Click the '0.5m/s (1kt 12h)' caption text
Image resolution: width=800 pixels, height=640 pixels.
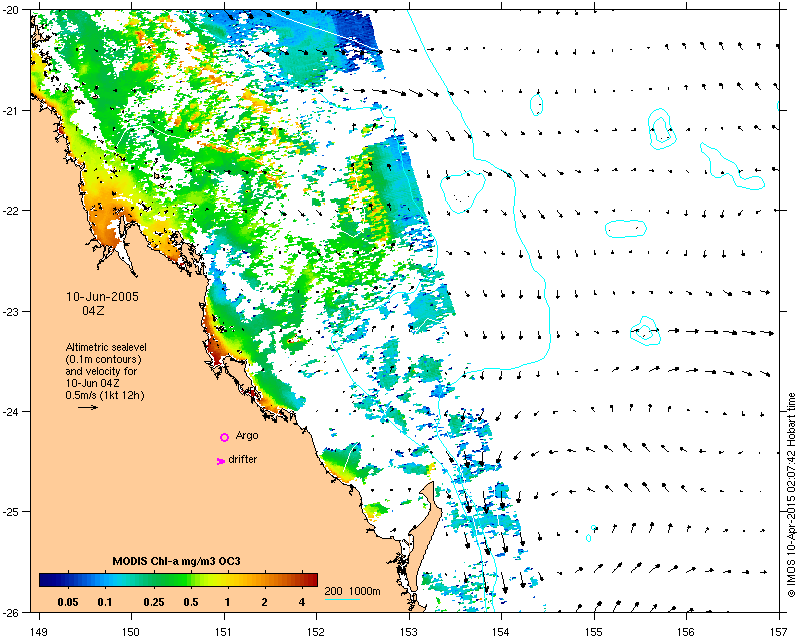click(105, 395)
